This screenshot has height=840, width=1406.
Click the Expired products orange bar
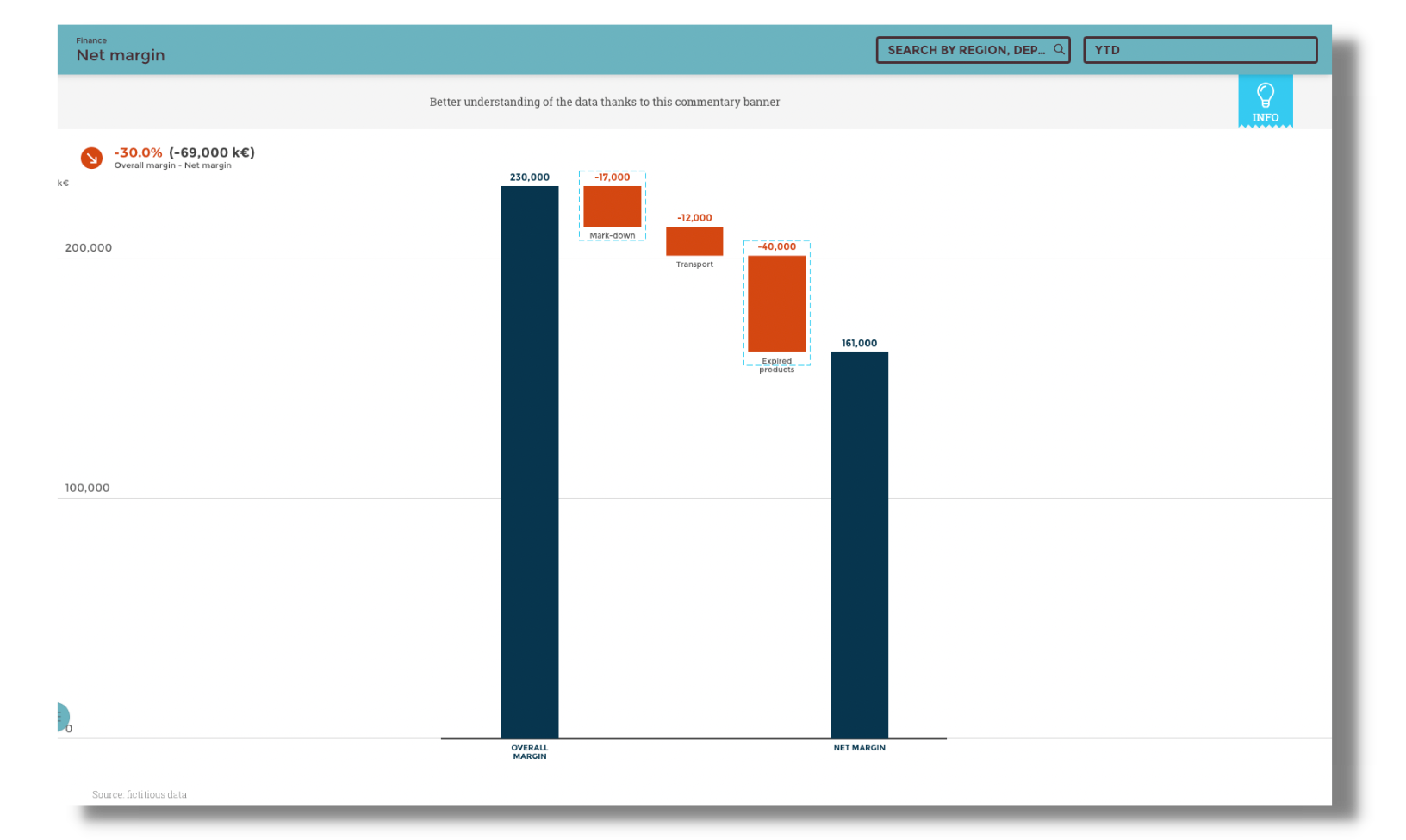coord(776,303)
